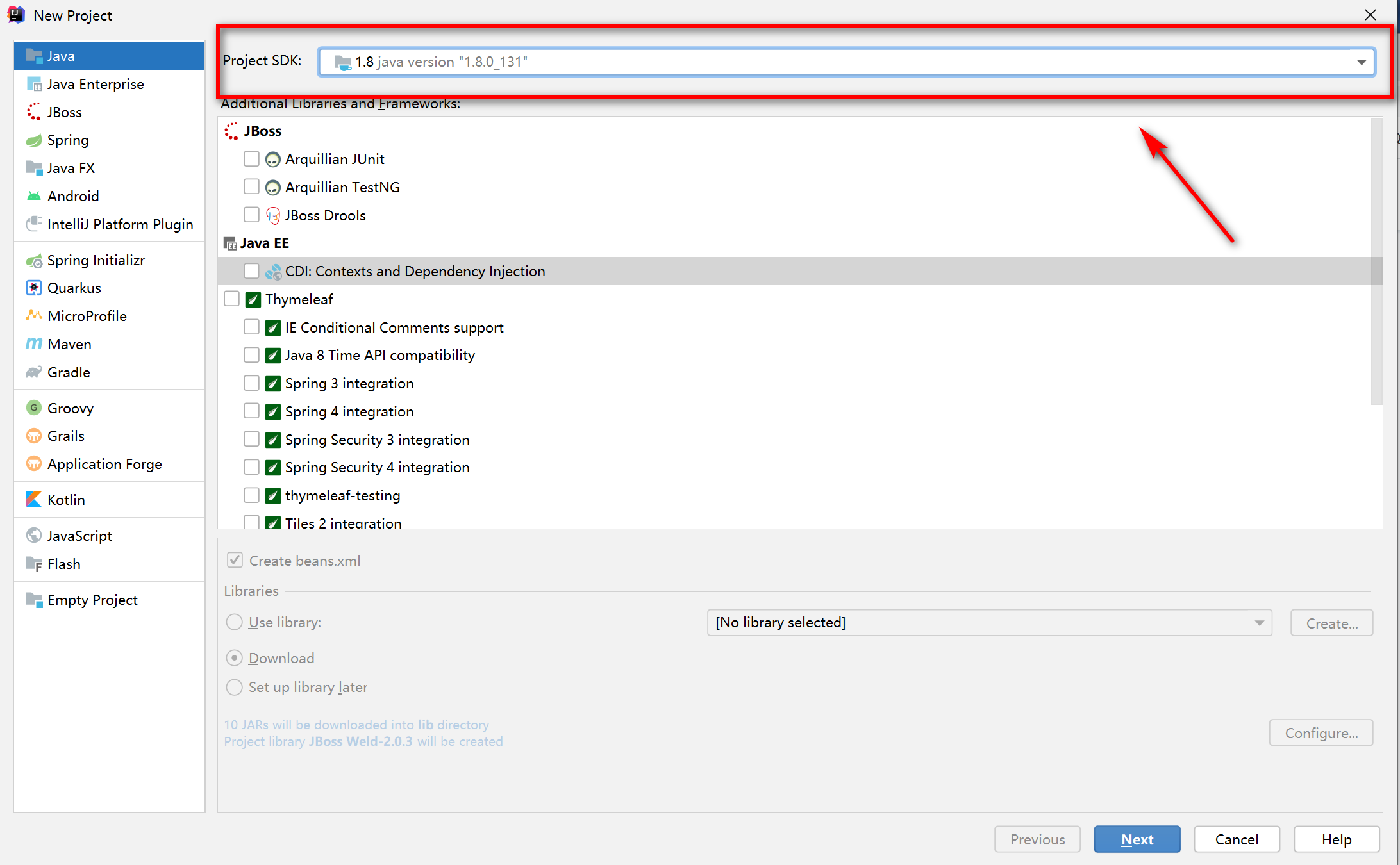Check the Arquillian JUnit checkbox
1400x865 pixels.
coord(252,159)
